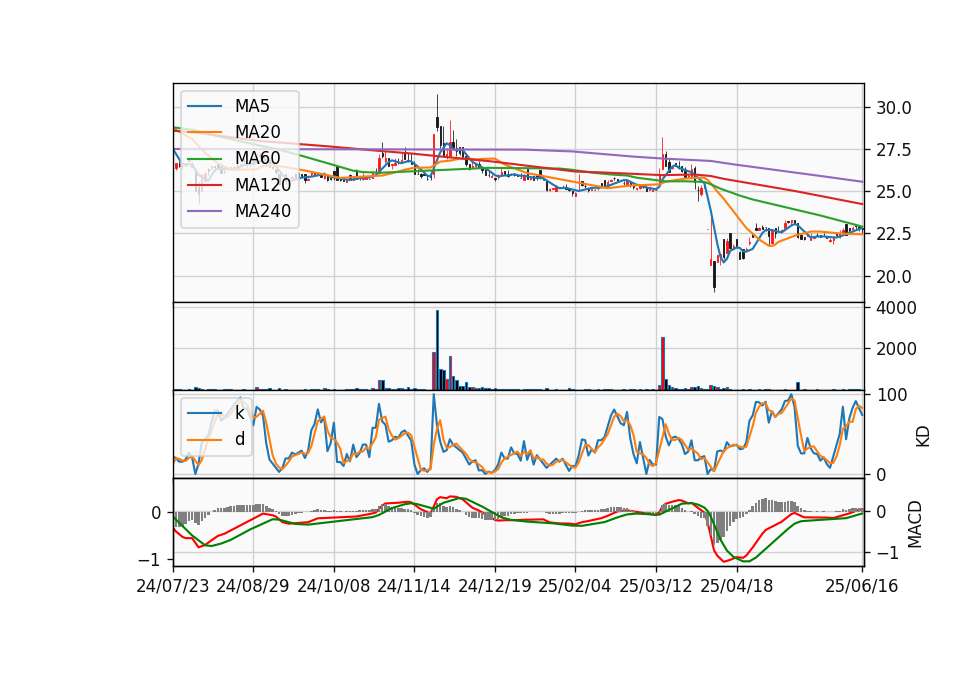Click the 22.5 price axis label

pyautogui.click(x=894, y=235)
